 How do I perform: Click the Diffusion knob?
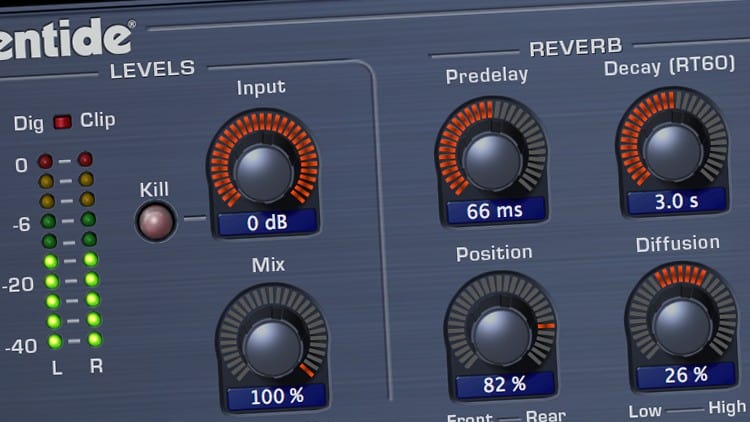coord(682,327)
